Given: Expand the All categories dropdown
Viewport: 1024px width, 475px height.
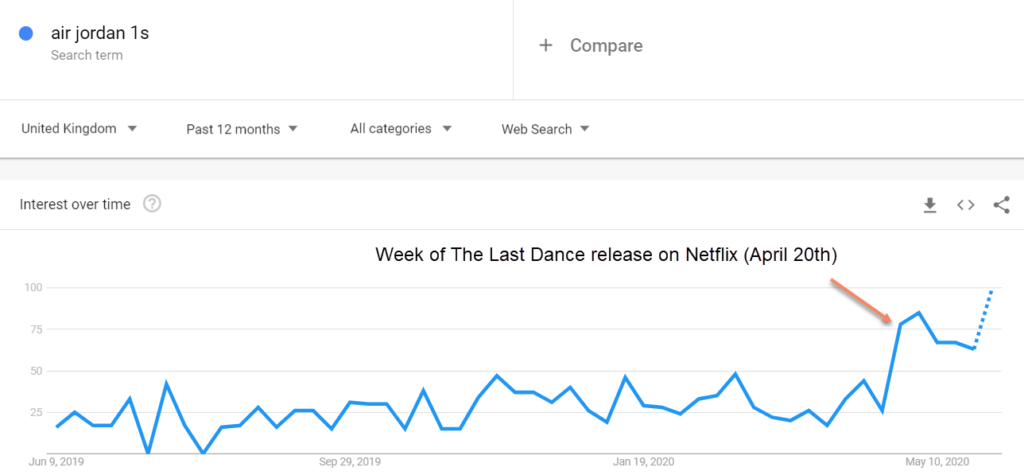Looking at the screenshot, I should (x=401, y=129).
